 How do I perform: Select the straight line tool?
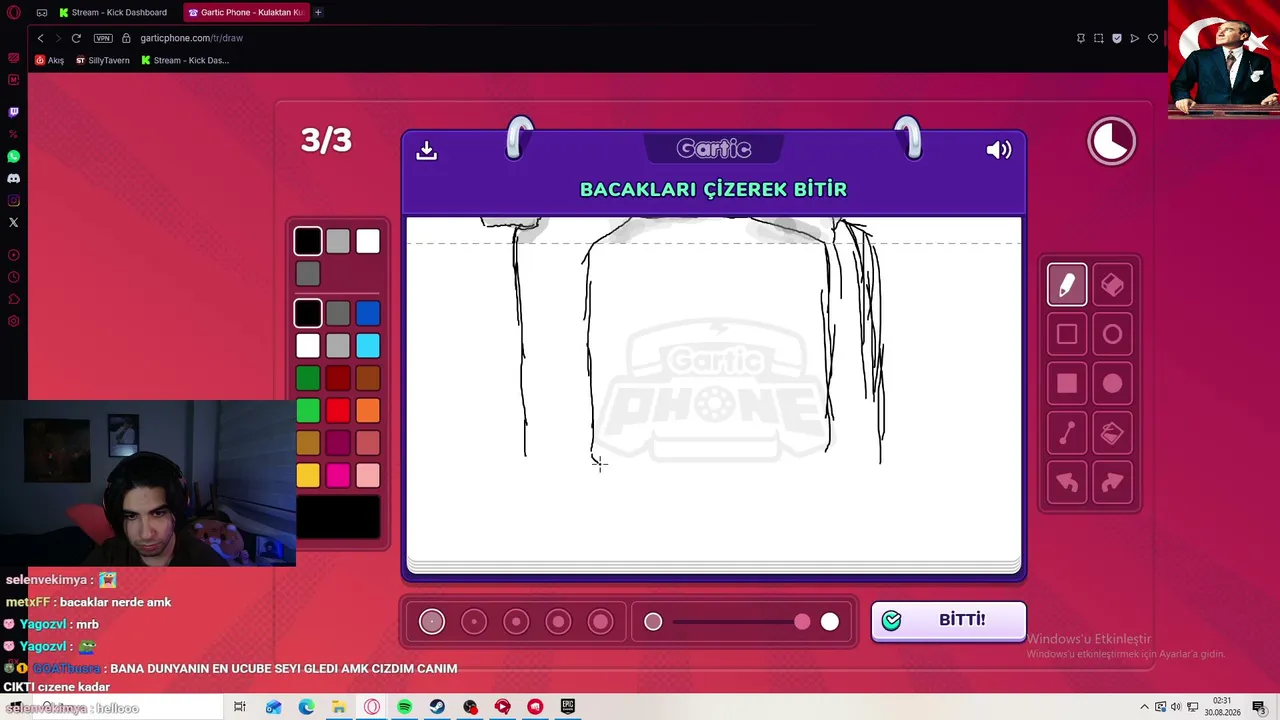[x=1067, y=433]
